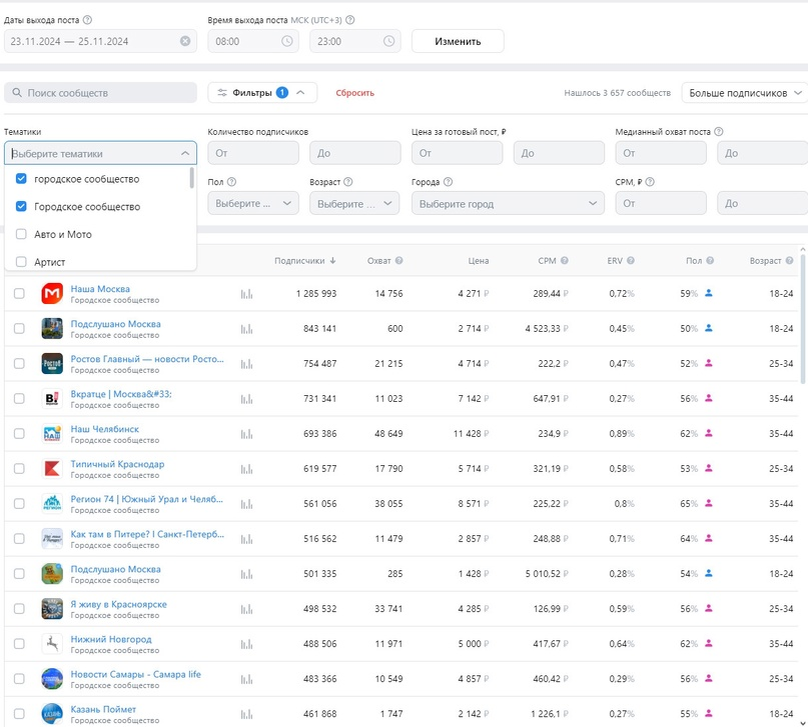Click the Медианный охват поста От field
The height and width of the screenshot is (727, 808).
point(661,153)
